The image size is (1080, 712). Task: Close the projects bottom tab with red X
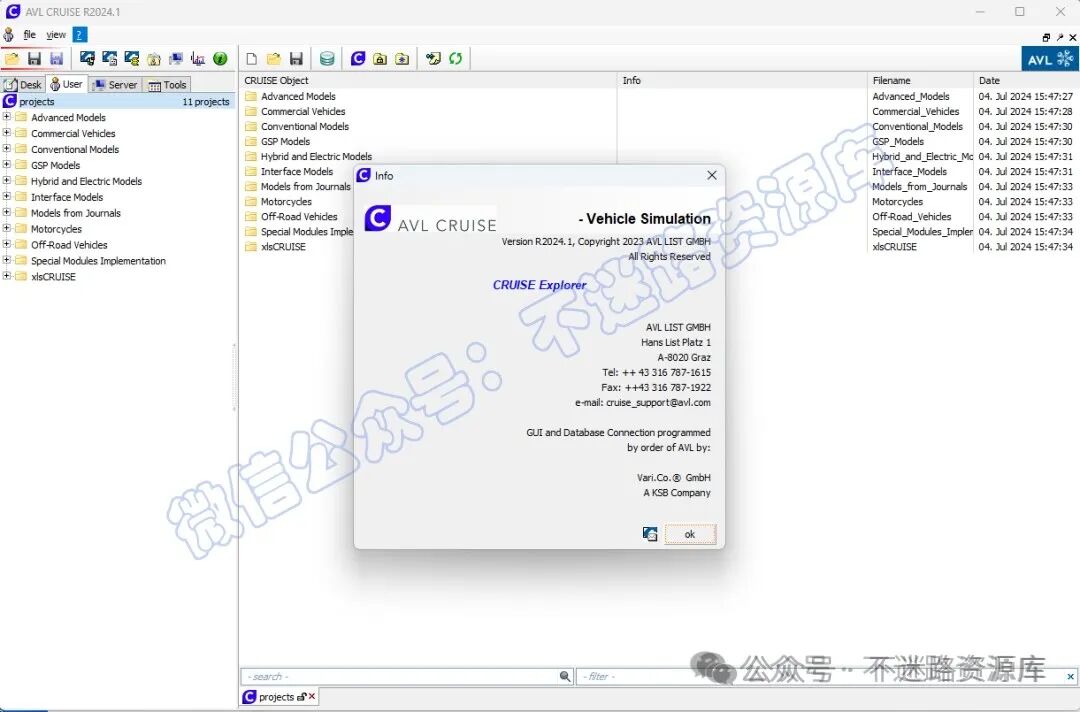point(312,697)
